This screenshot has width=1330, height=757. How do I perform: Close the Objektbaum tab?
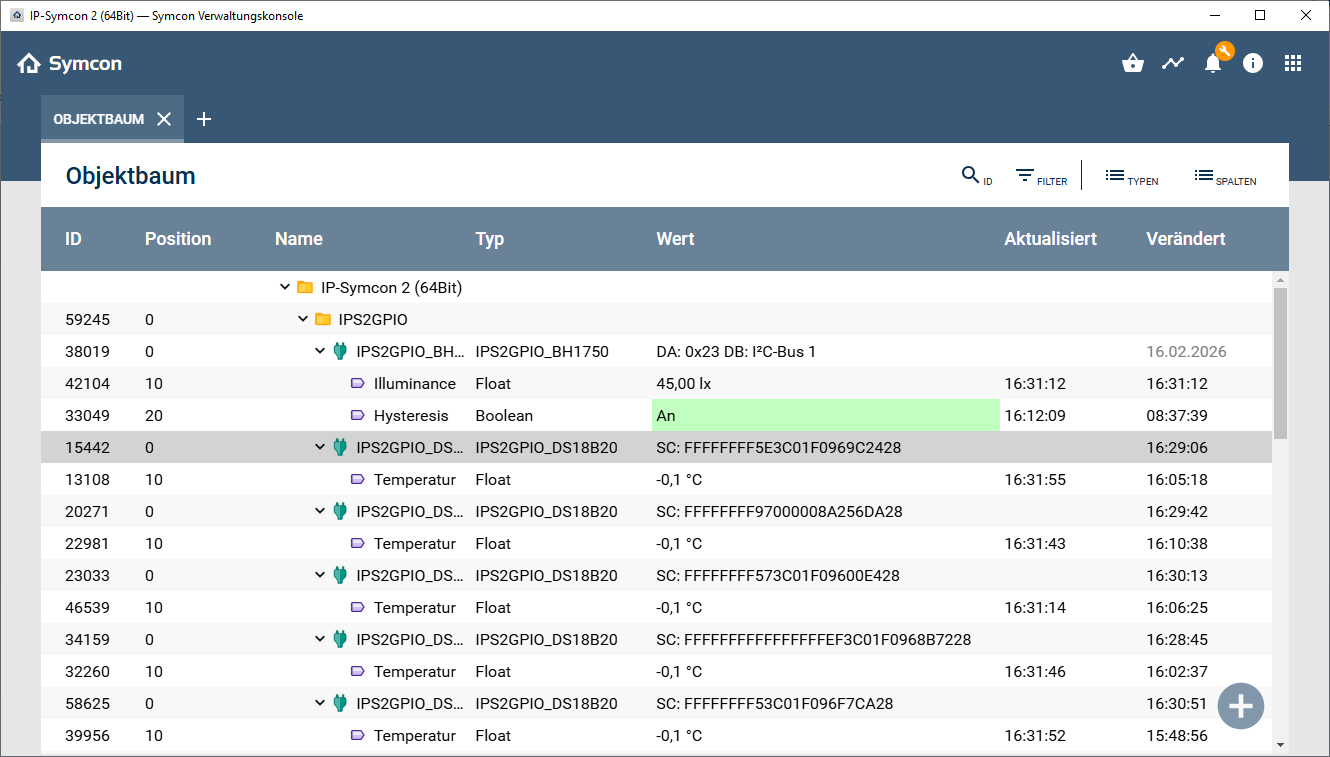click(164, 119)
